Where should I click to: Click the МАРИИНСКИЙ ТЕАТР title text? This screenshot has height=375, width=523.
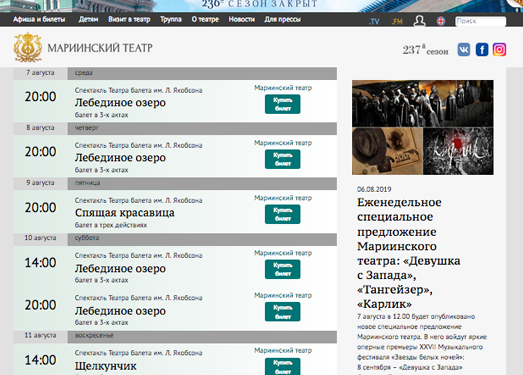coord(100,48)
